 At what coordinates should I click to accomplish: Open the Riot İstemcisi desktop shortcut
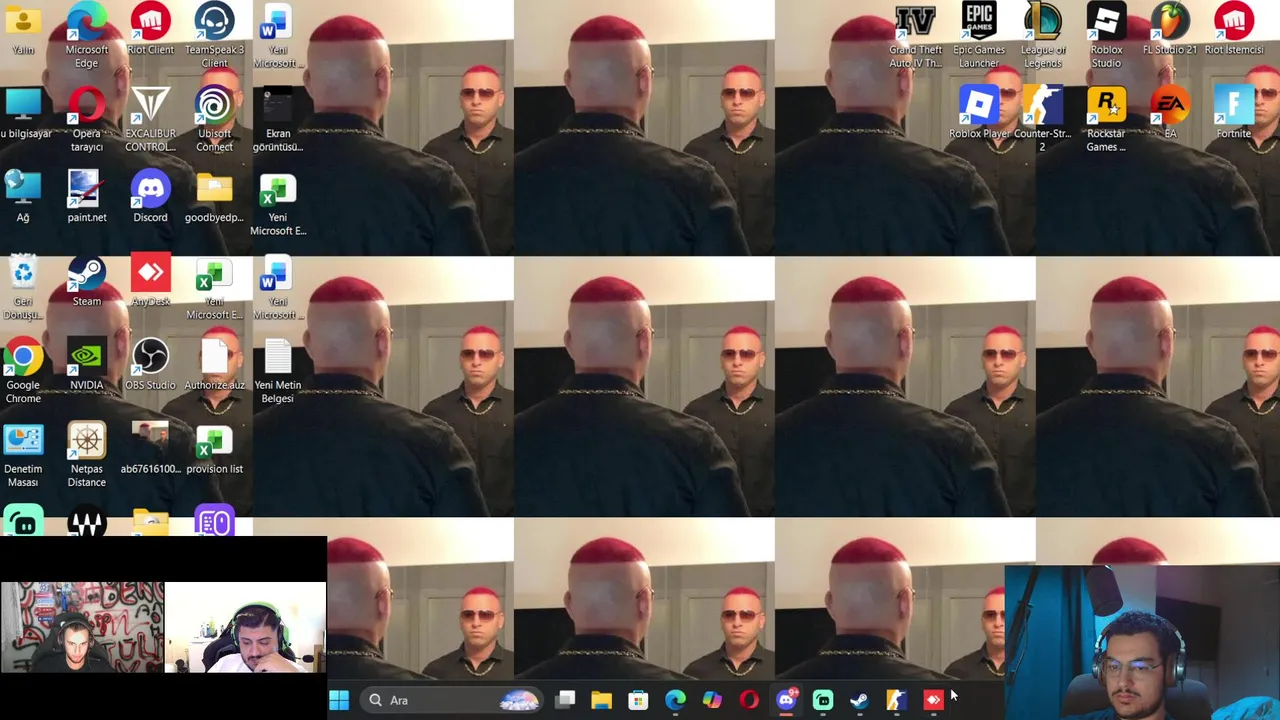[x=1234, y=30]
